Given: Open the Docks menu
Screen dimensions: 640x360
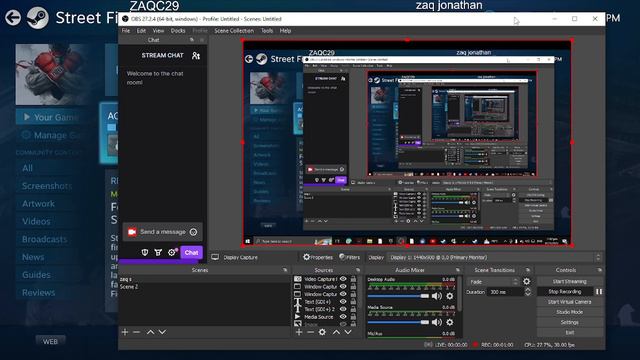Looking at the screenshot, I should pyautogui.click(x=178, y=31).
